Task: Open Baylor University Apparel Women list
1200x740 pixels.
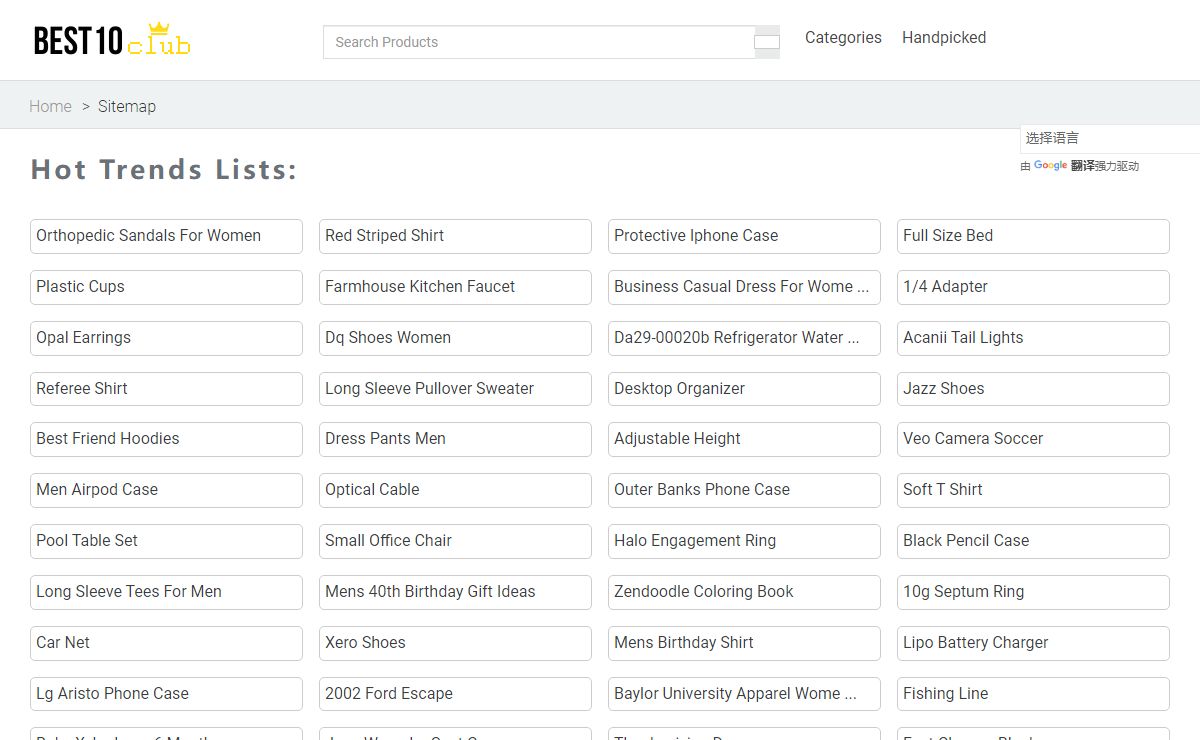Action: tap(744, 694)
